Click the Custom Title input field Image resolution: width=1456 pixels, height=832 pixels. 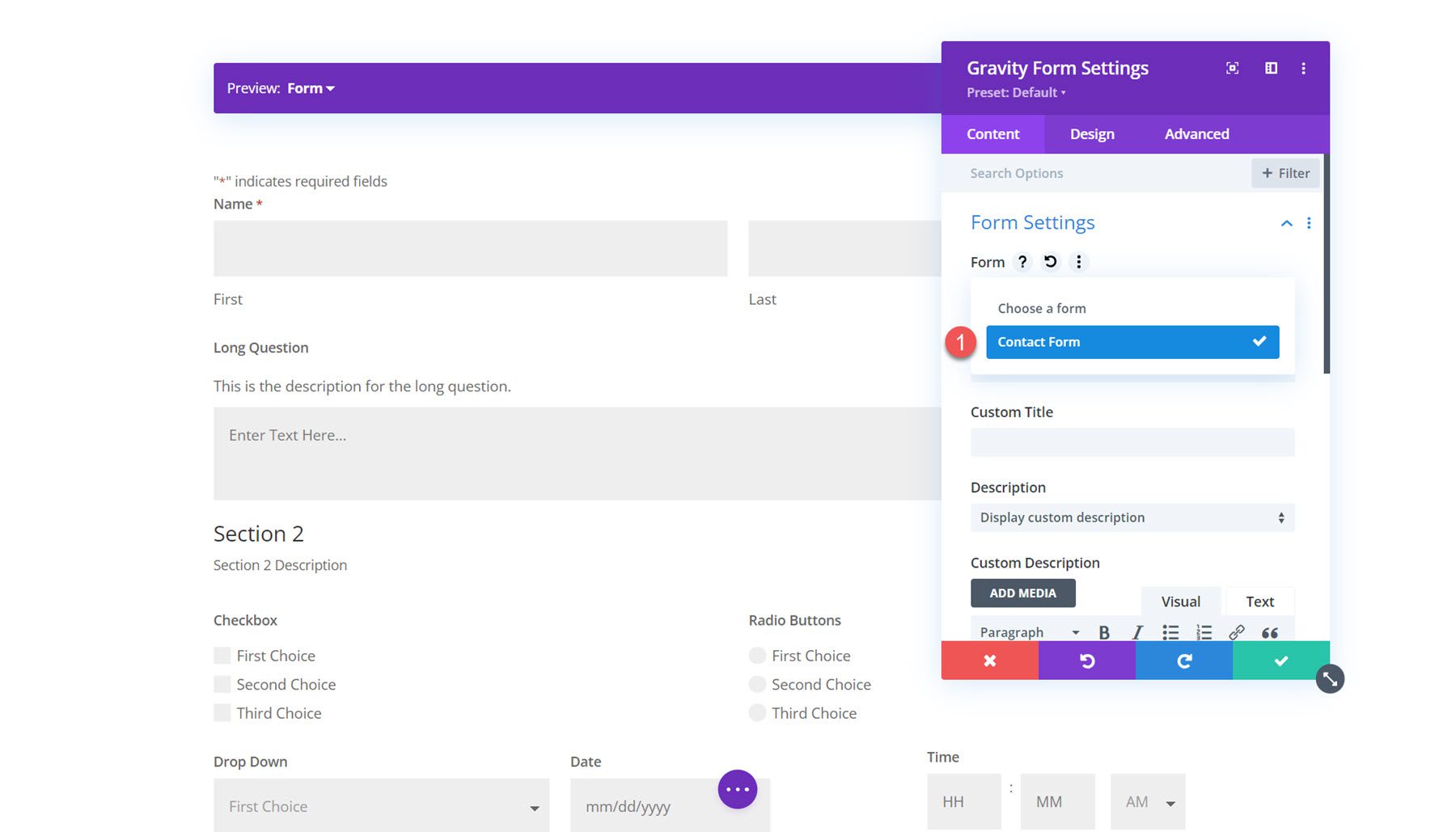(1132, 441)
